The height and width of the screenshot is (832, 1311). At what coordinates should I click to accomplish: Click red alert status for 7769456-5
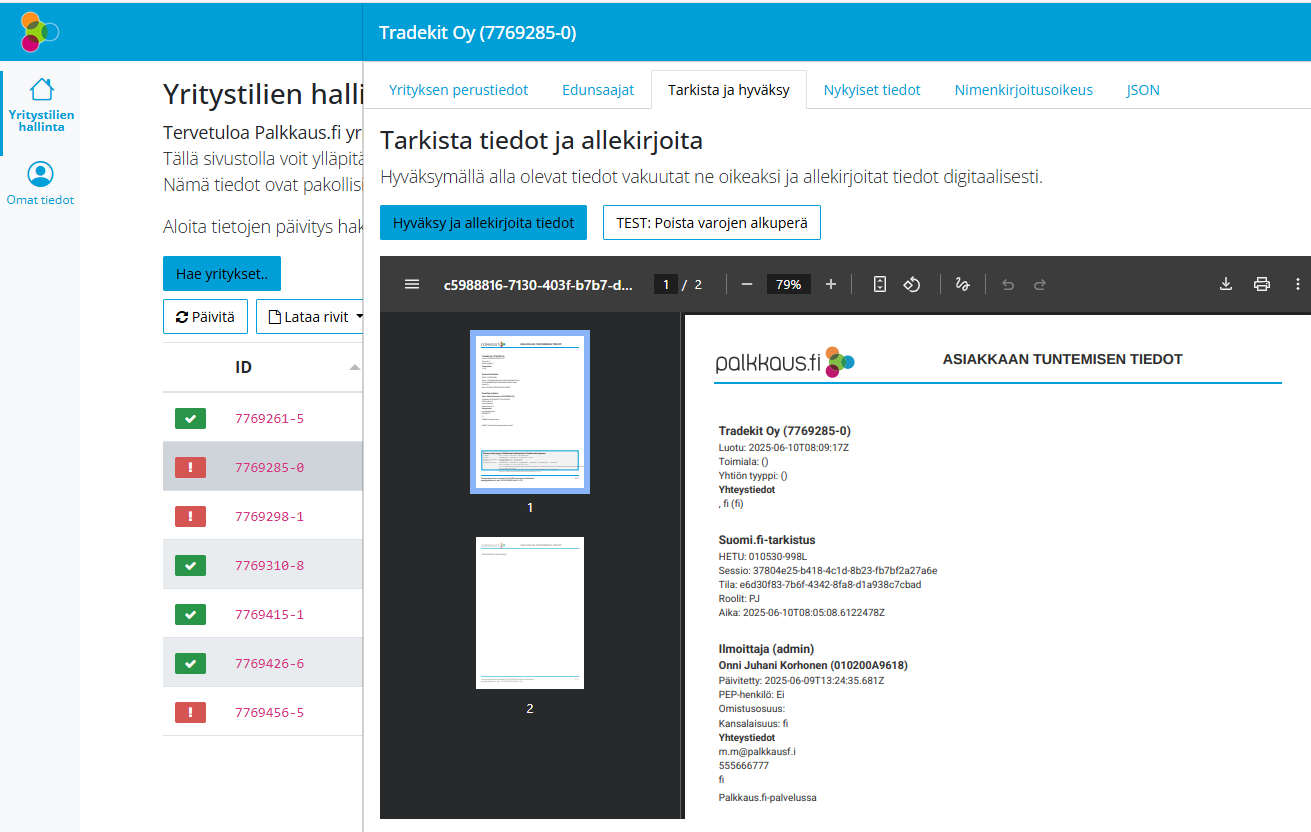pyautogui.click(x=190, y=712)
